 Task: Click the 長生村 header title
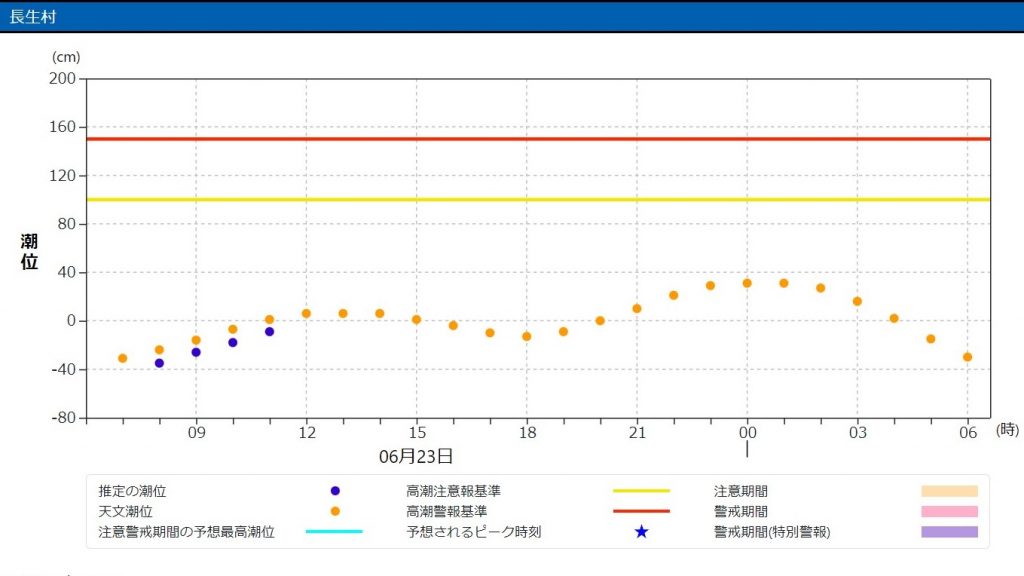(x=33, y=16)
